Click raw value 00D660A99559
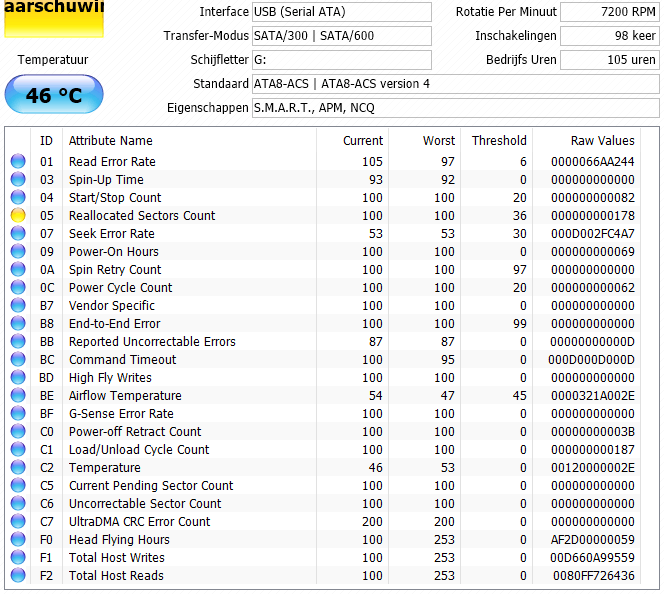The width and height of the screenshot is (664, 594). 592,557
